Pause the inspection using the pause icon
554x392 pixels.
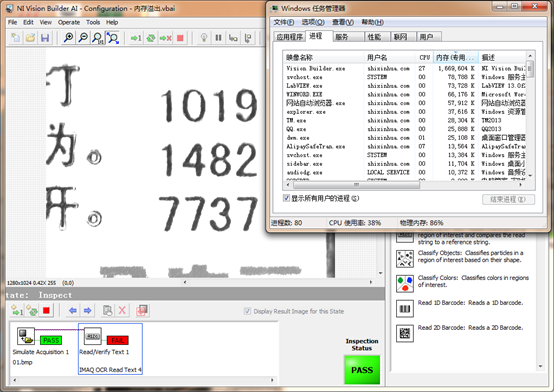click(x=218, y=37)
